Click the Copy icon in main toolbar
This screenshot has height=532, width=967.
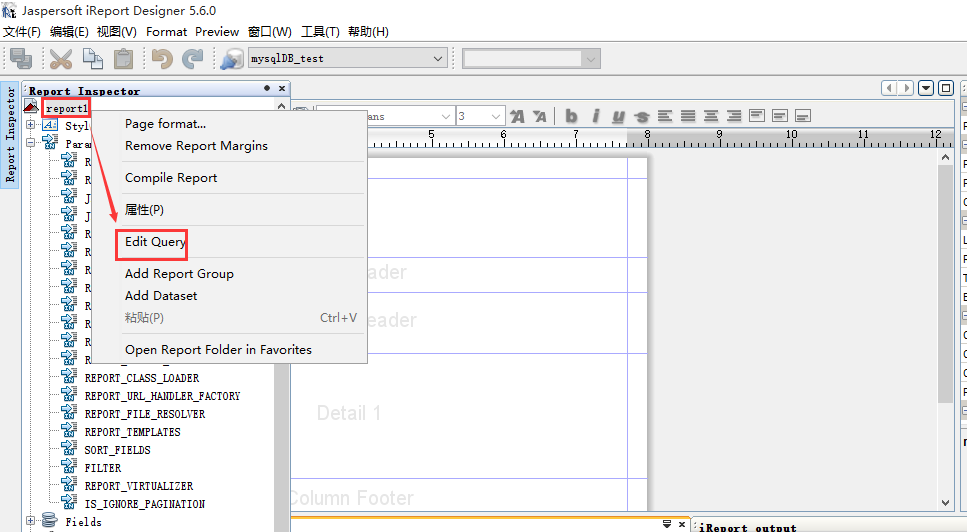tap(93, 59)
